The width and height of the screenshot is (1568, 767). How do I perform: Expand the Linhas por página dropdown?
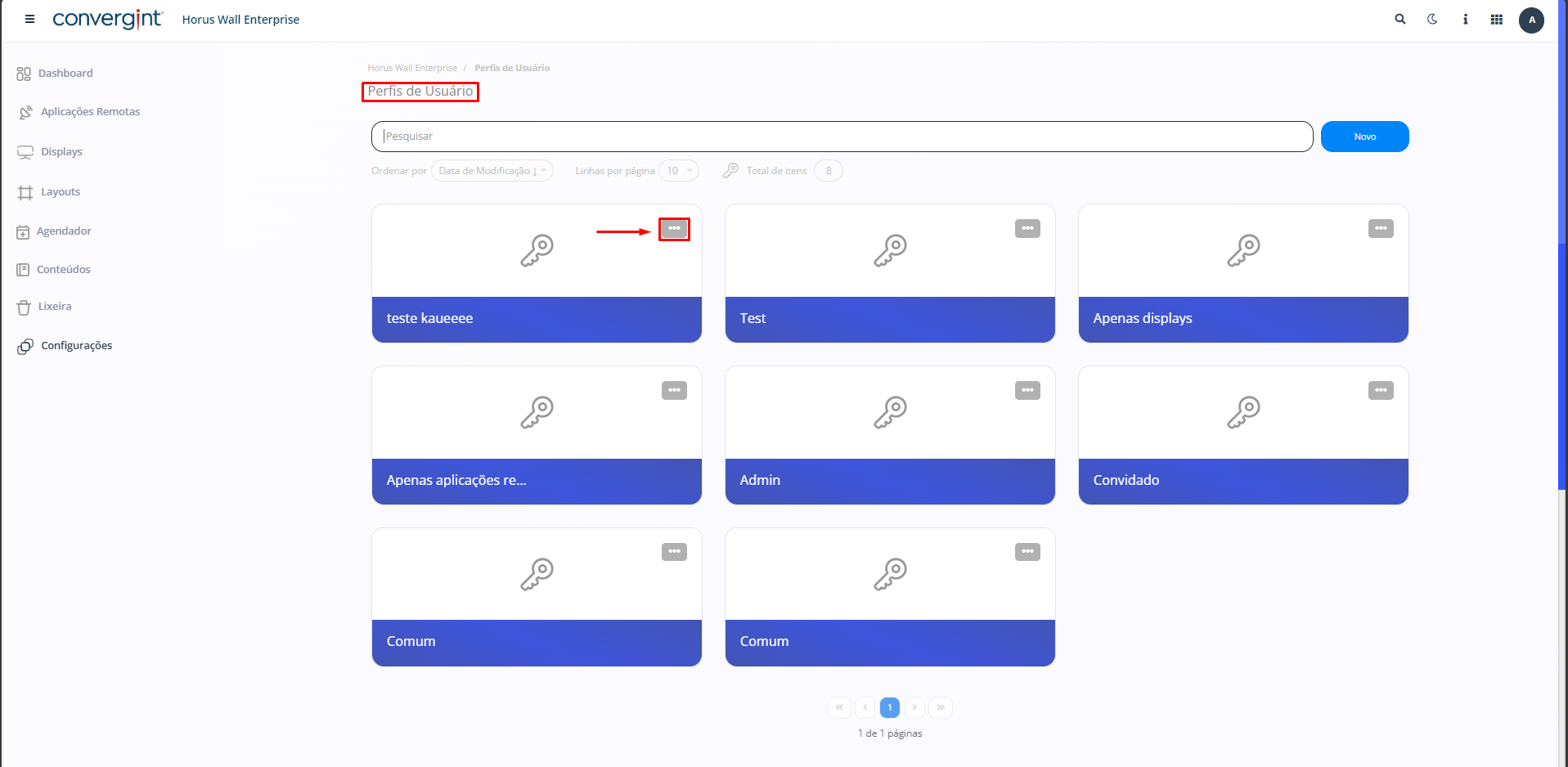(678, 171)
